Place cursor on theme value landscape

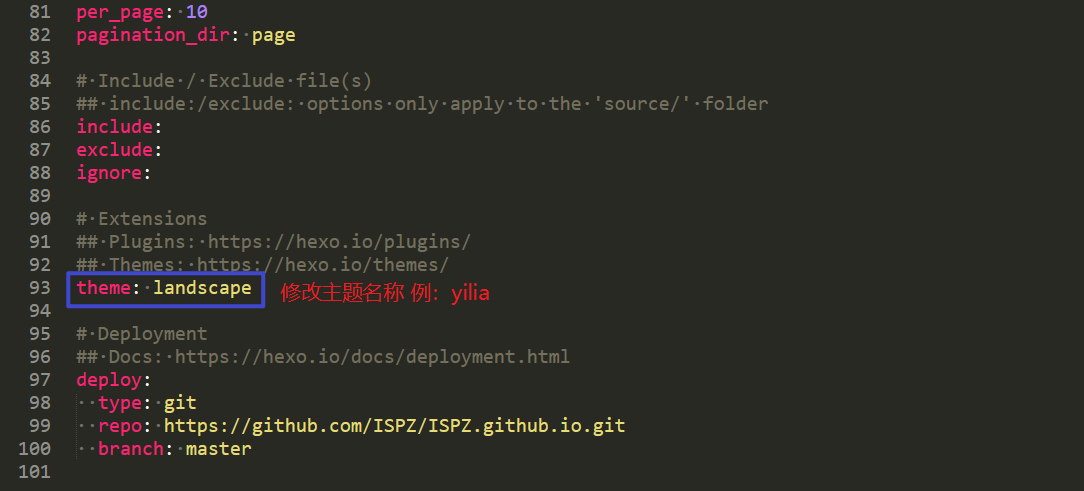(x=203, y=288)
